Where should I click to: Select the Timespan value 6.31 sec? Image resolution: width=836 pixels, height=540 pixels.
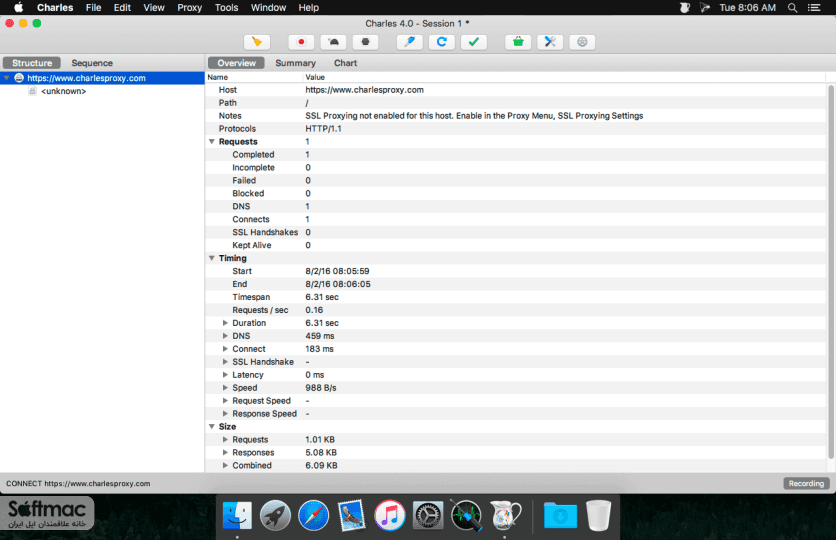321,297
